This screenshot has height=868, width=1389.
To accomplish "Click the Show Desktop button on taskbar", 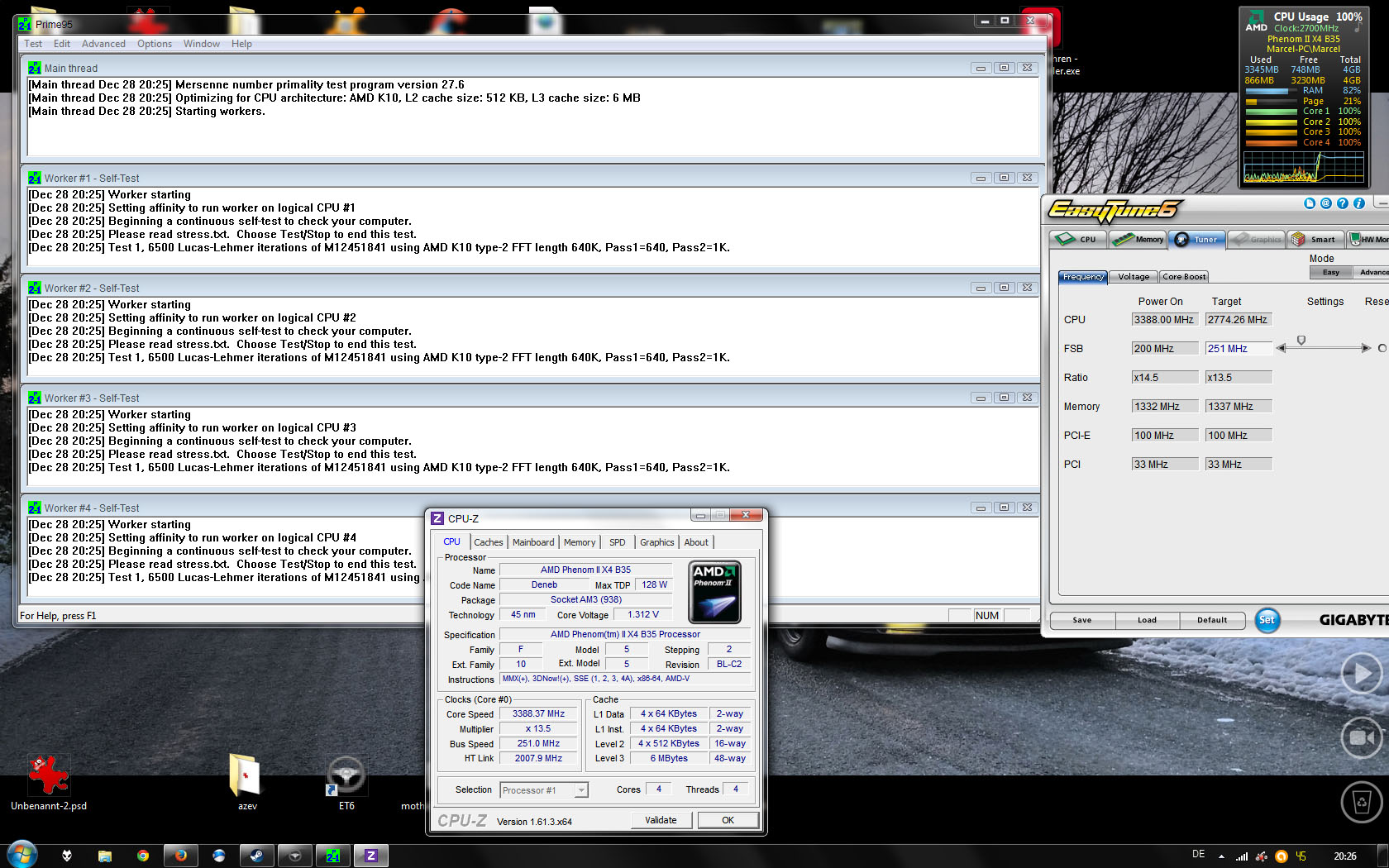I will [1383, 856].
